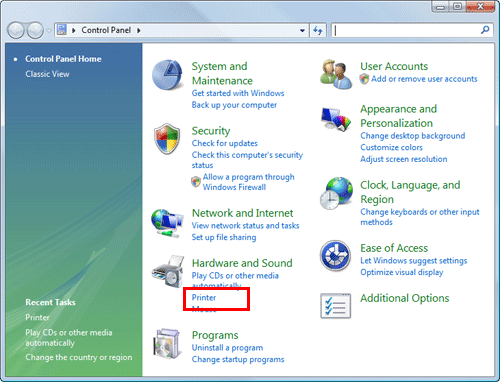The height and width of the screenshot is (382, 500).
Task: Click the Programs disc box icon
Action: click(x=167, y=345)
